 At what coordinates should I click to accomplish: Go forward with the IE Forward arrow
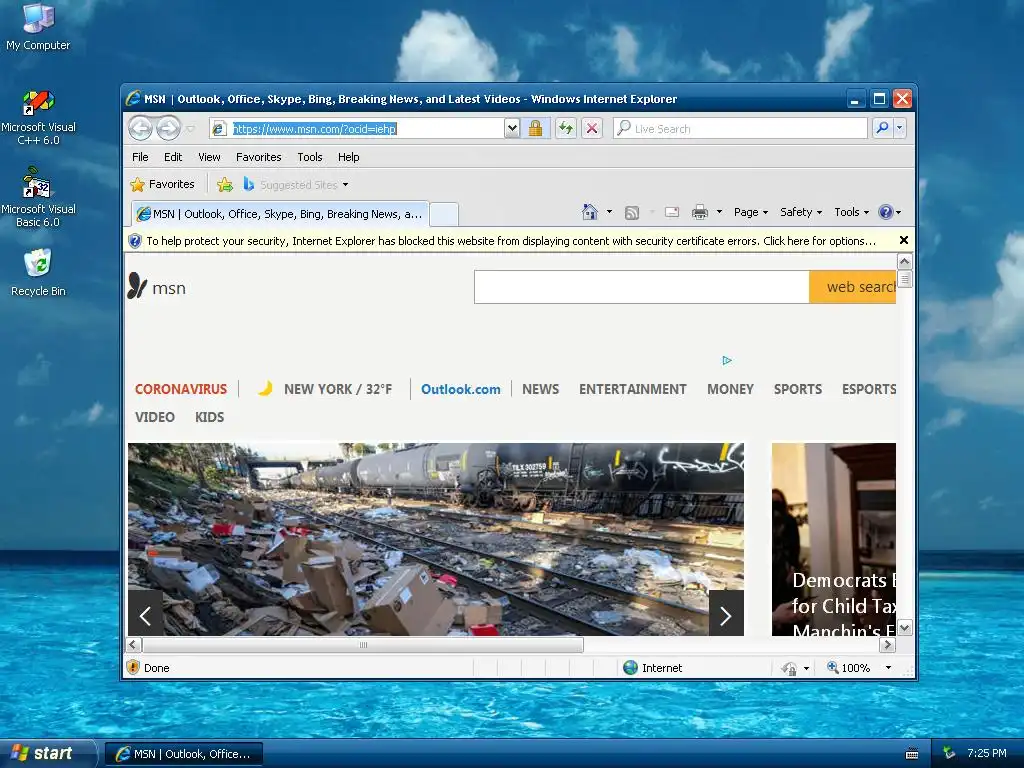tap(168, 128)
